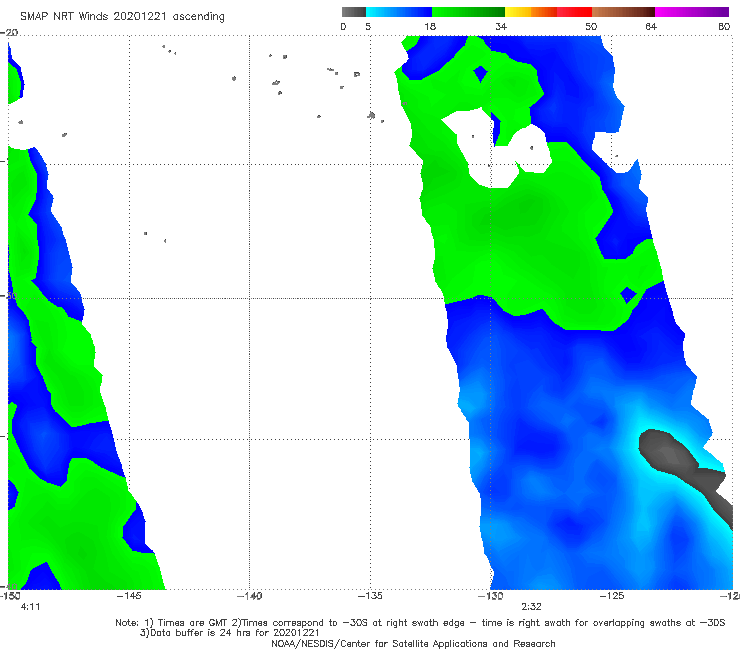Screen dimensions: 740x650
Task: Click the gray segment of the color bar
Action: [x=354, y=12]
